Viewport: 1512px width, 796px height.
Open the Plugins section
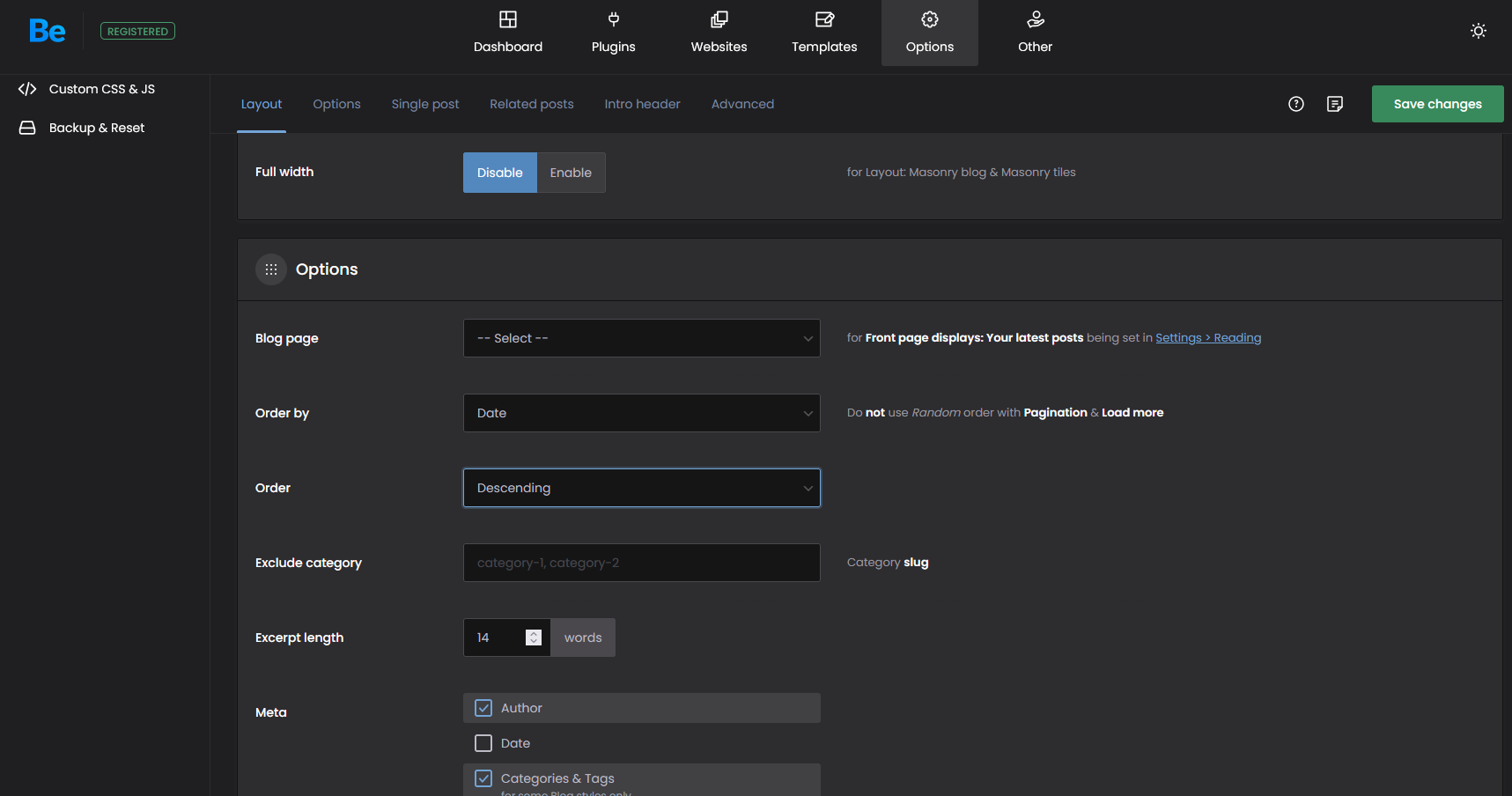(x=614, y=33)
